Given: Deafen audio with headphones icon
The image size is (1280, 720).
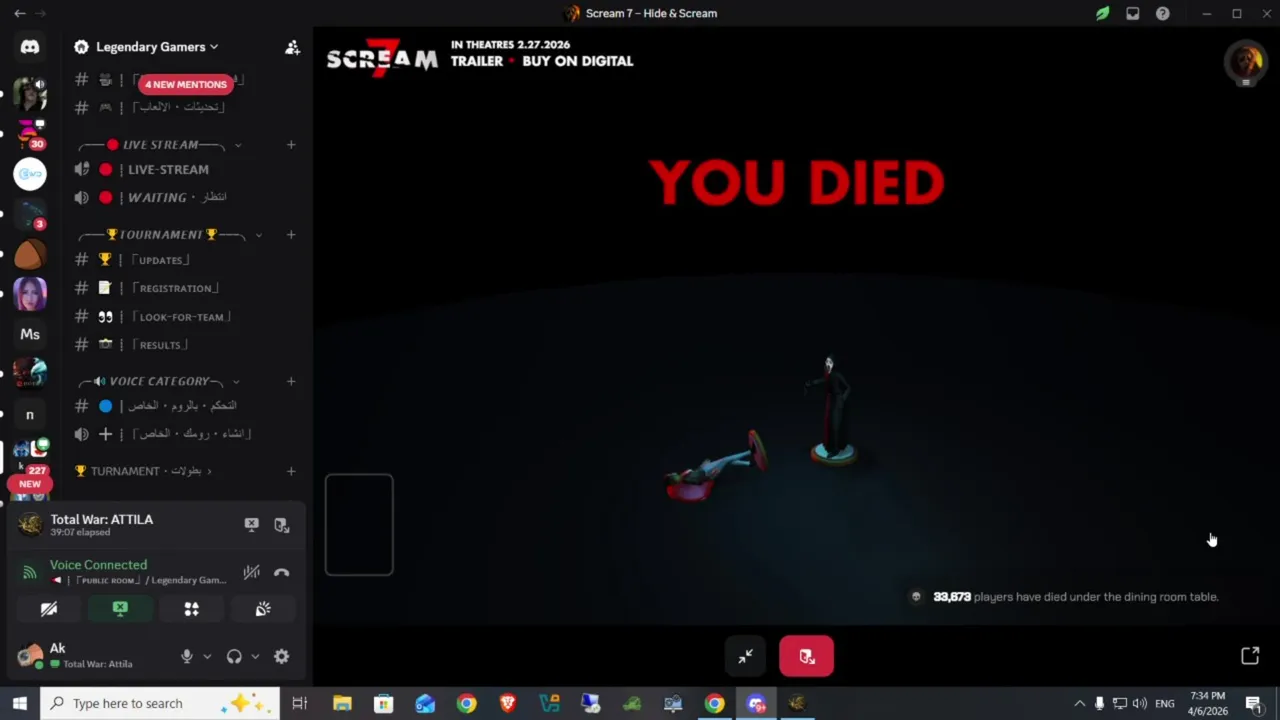Looking at the screenshot, I should [x=234, y=656].
